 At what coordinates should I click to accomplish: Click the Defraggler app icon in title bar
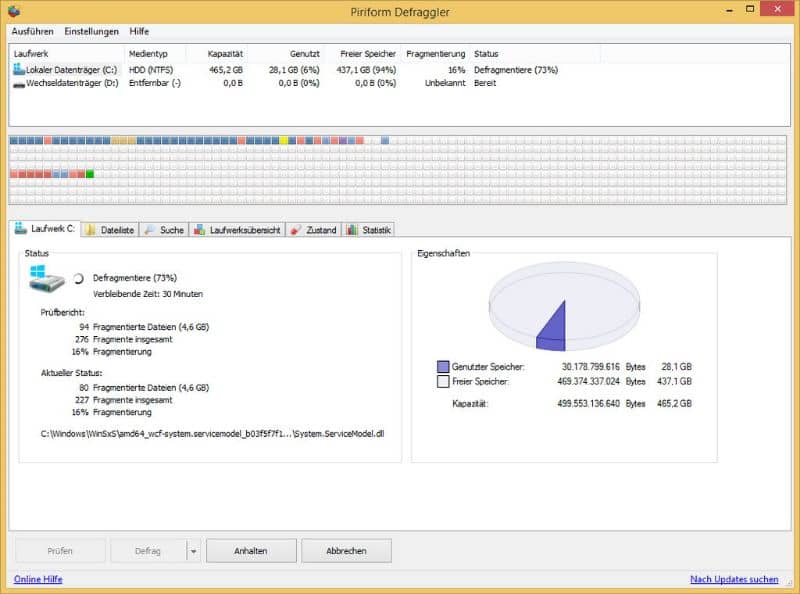click(15, 11)
